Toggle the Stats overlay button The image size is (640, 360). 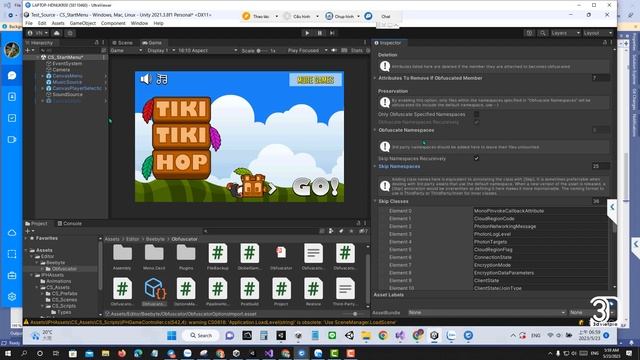pos(356,51)
